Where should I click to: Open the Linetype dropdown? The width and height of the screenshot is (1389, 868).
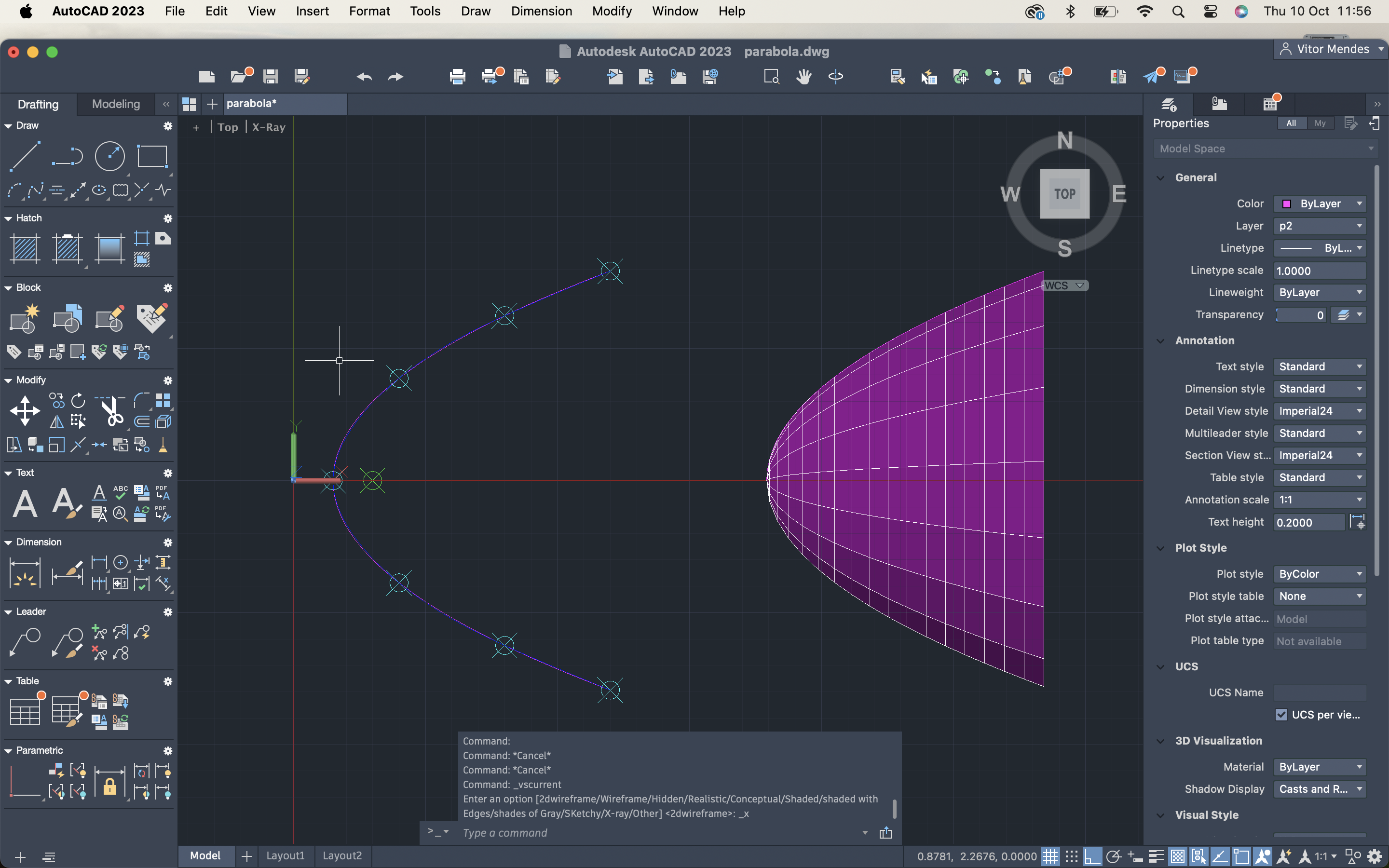pos(1320,248)
